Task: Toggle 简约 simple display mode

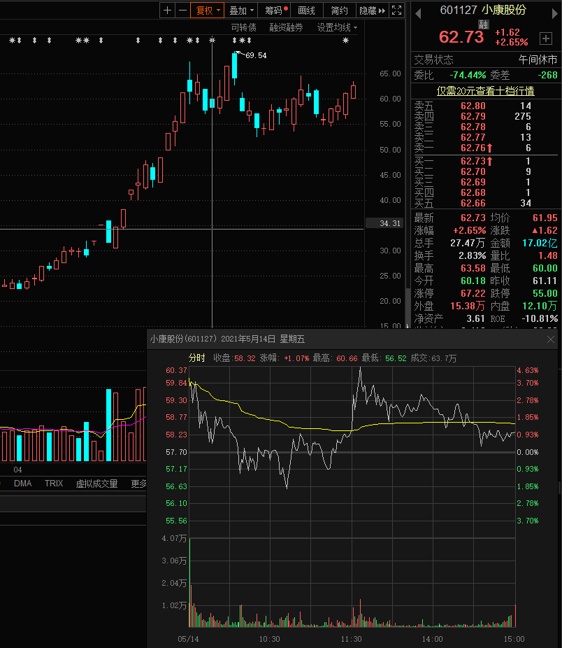Action: click(339, 10)
